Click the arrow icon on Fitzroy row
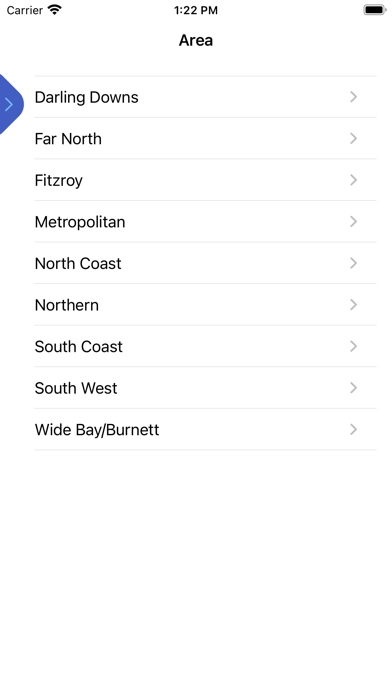 pyautogui.click(x=353, y=180)
